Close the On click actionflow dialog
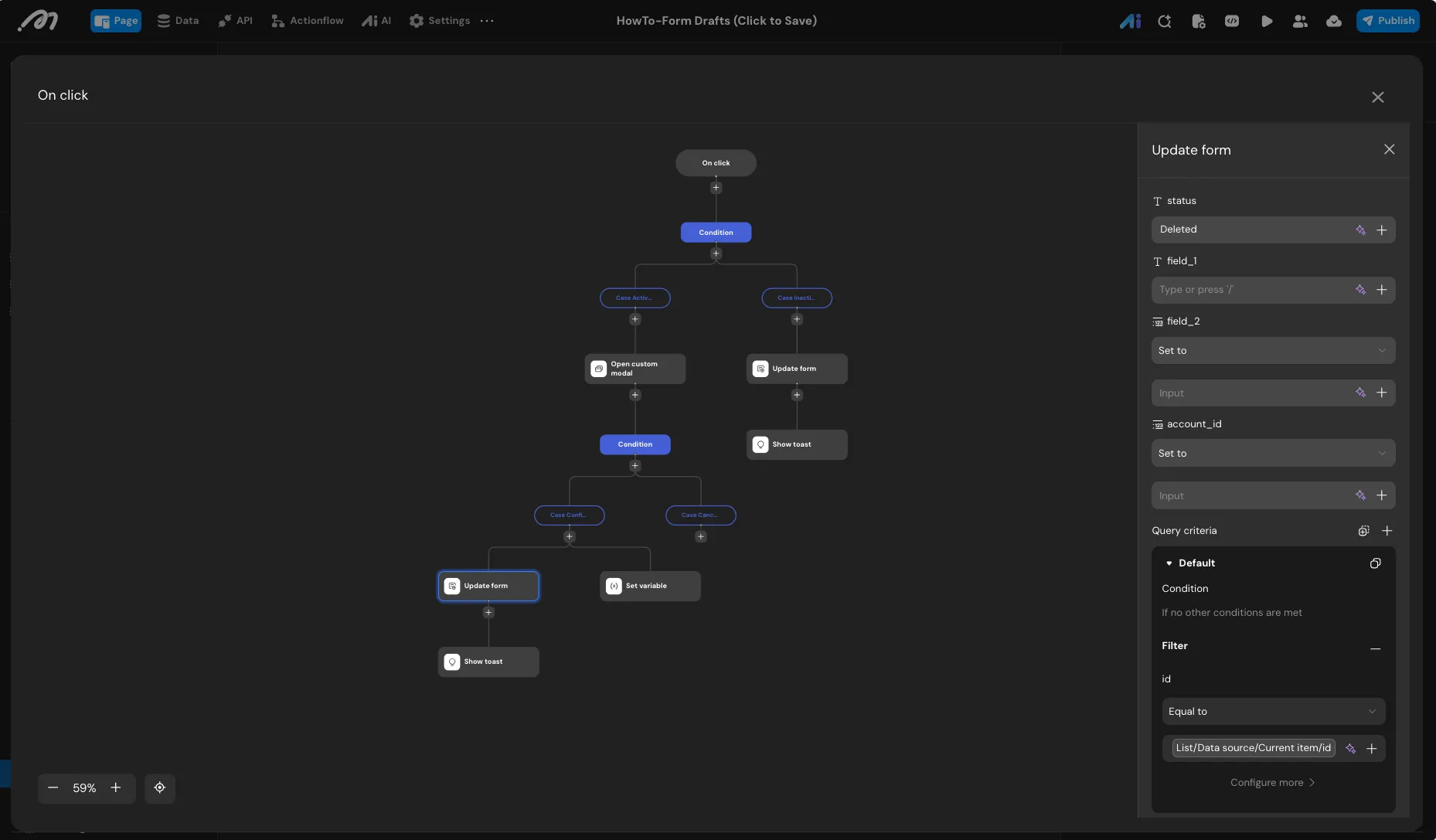 [x=1377, y=97]
